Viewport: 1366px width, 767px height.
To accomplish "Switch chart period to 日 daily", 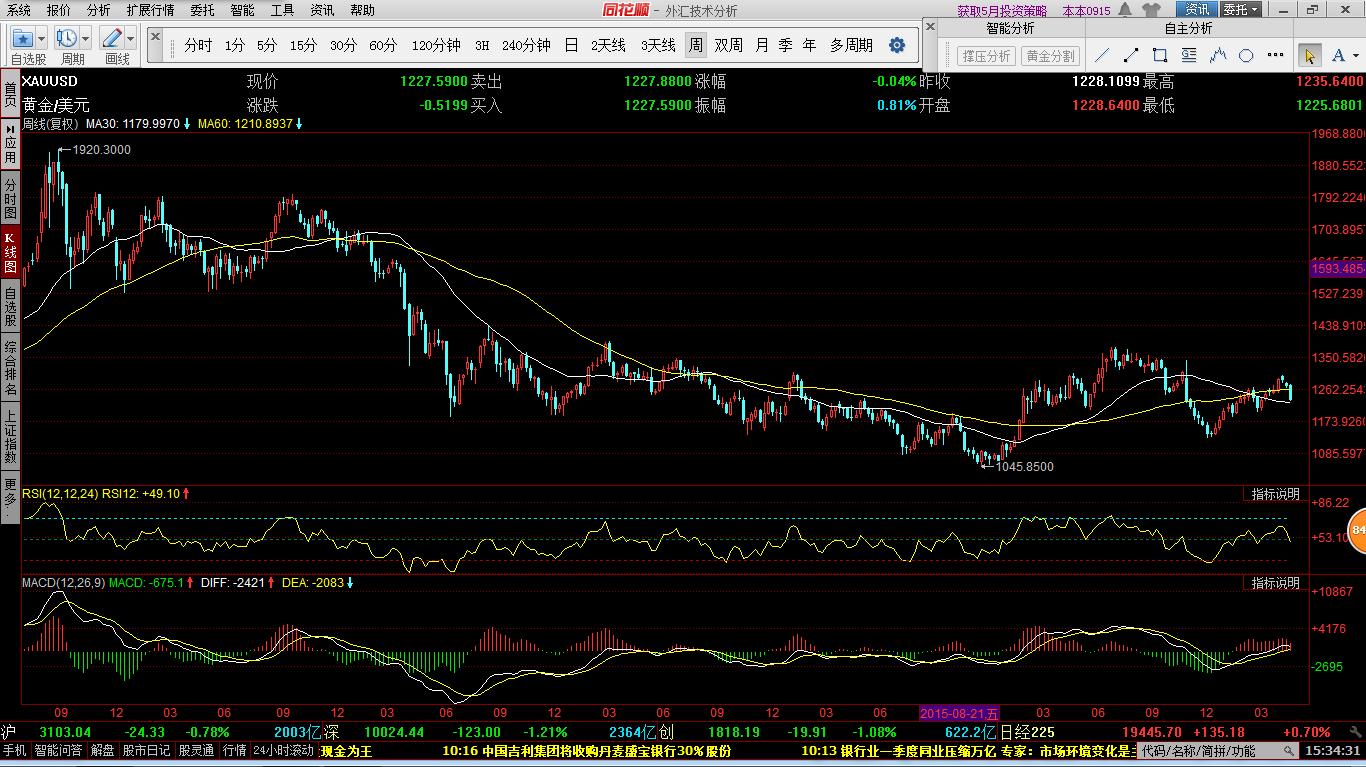I will [x=571, y=45].
